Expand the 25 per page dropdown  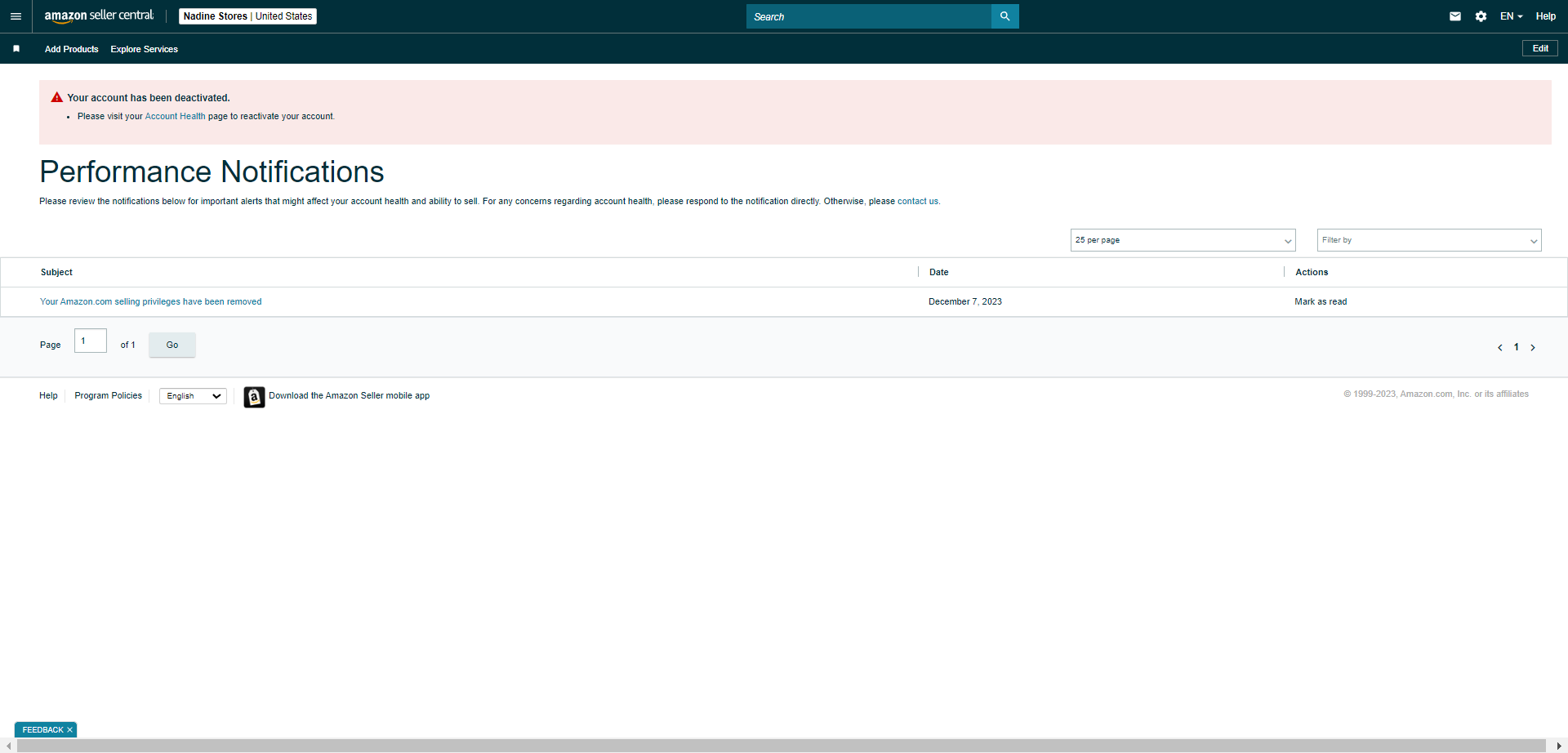[1183, 240]
